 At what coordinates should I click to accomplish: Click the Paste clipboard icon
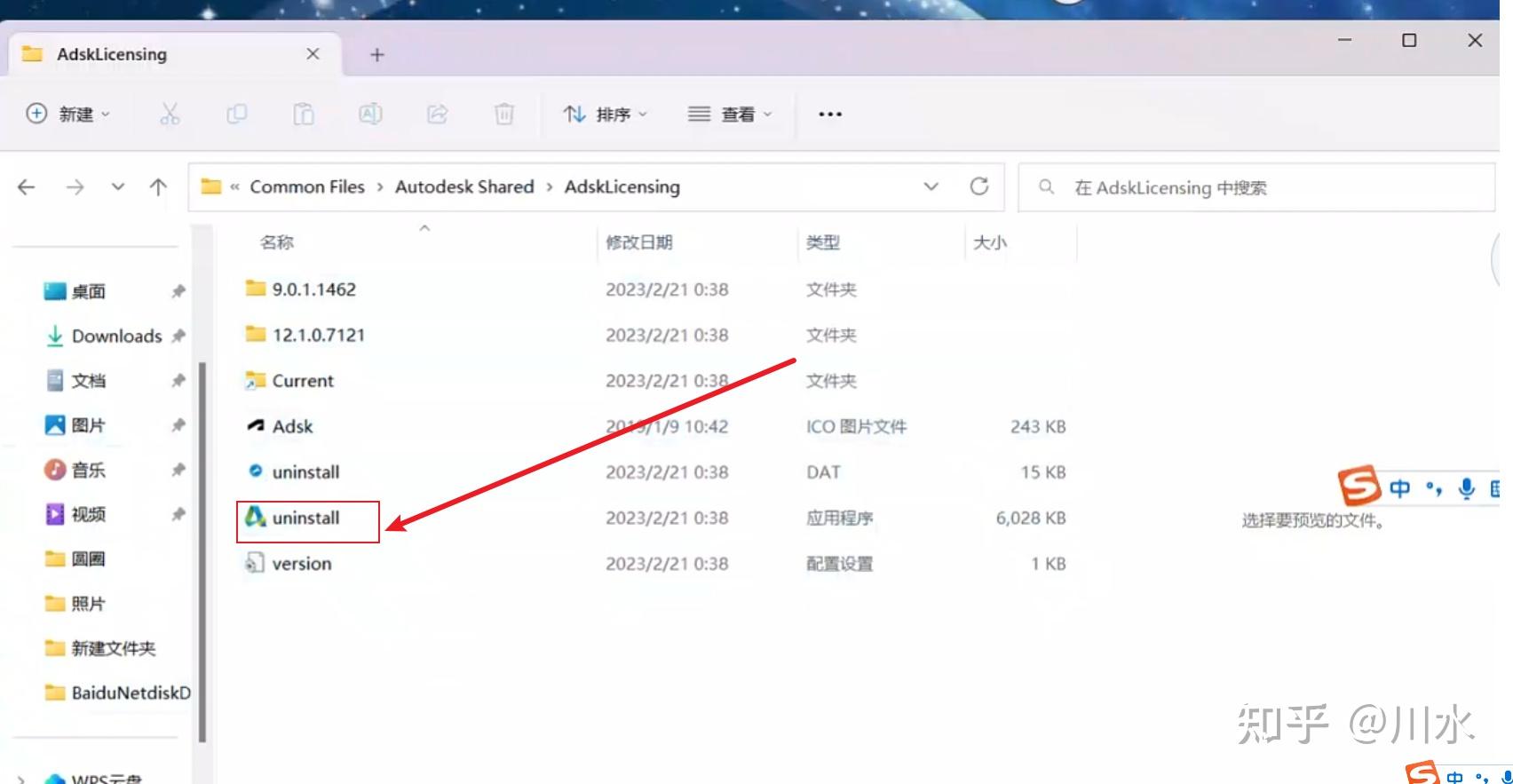304,114
